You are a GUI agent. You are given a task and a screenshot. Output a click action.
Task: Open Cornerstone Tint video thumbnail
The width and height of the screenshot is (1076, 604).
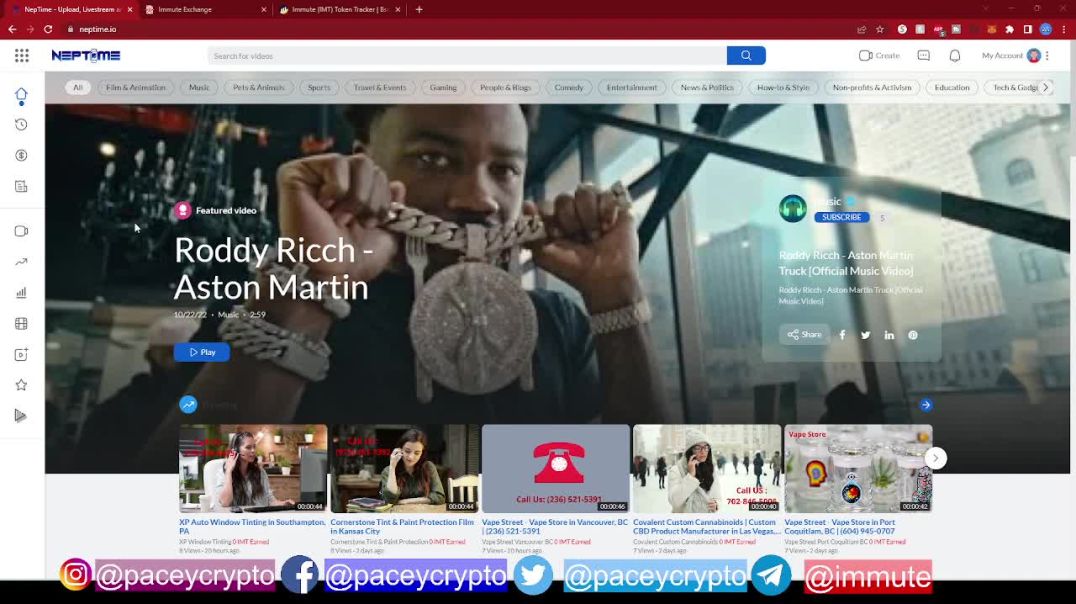[x=404, y=468]
